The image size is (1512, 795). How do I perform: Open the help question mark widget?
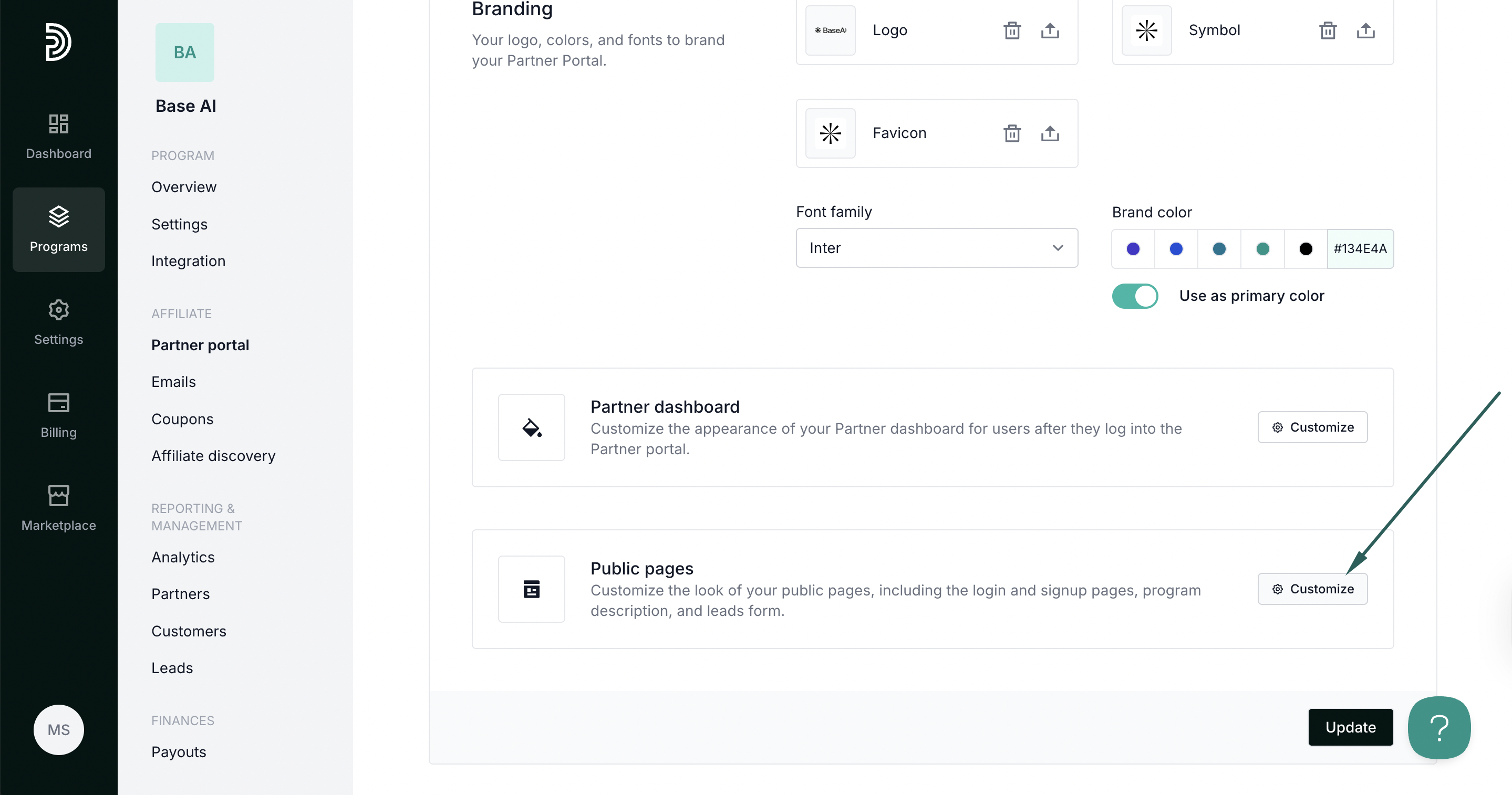pos(1439,728)
